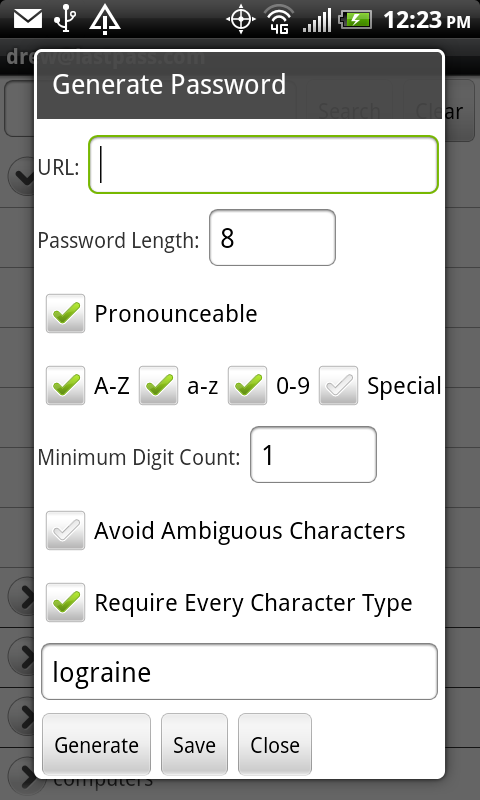
Task: Enable Avoid Ambiguous Characters checkbox
Action: 66,531
